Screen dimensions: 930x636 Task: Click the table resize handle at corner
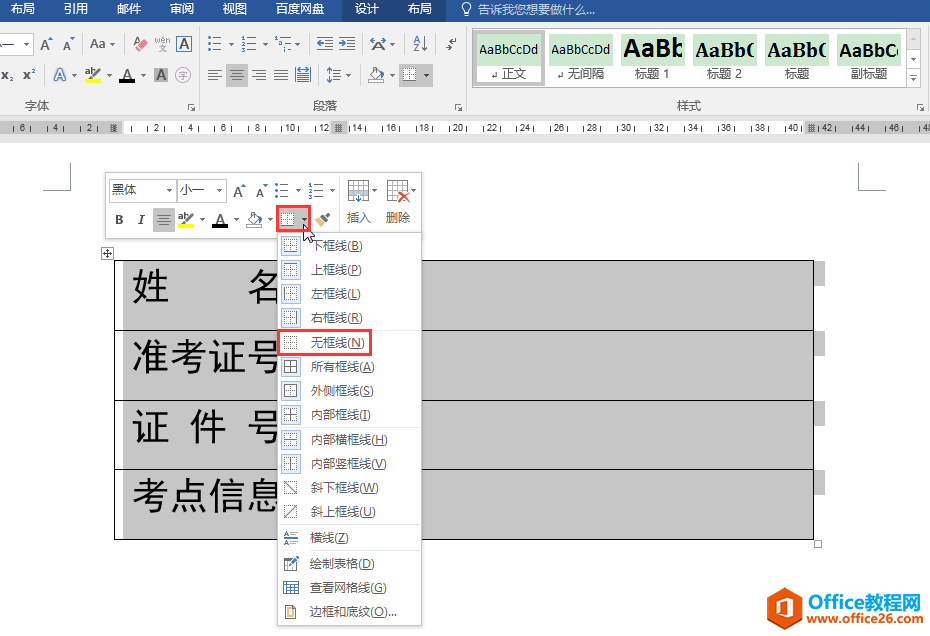(x=818, y=544)
